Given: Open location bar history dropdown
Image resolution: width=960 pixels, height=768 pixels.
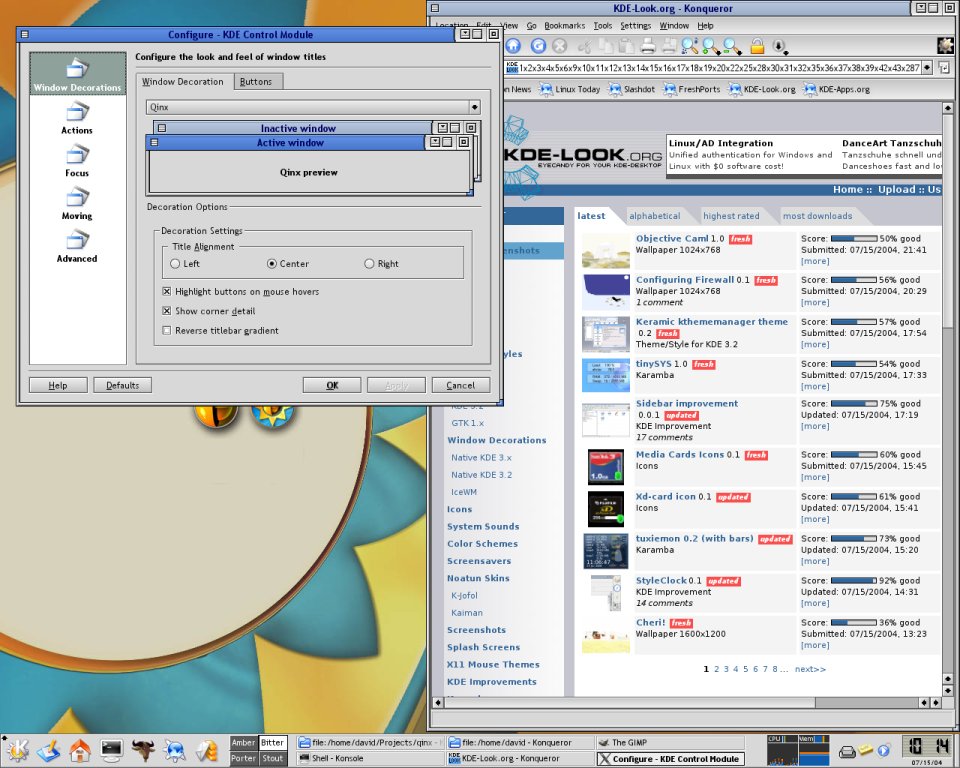Looking at the screenshot, I should [x=927, y=67].
